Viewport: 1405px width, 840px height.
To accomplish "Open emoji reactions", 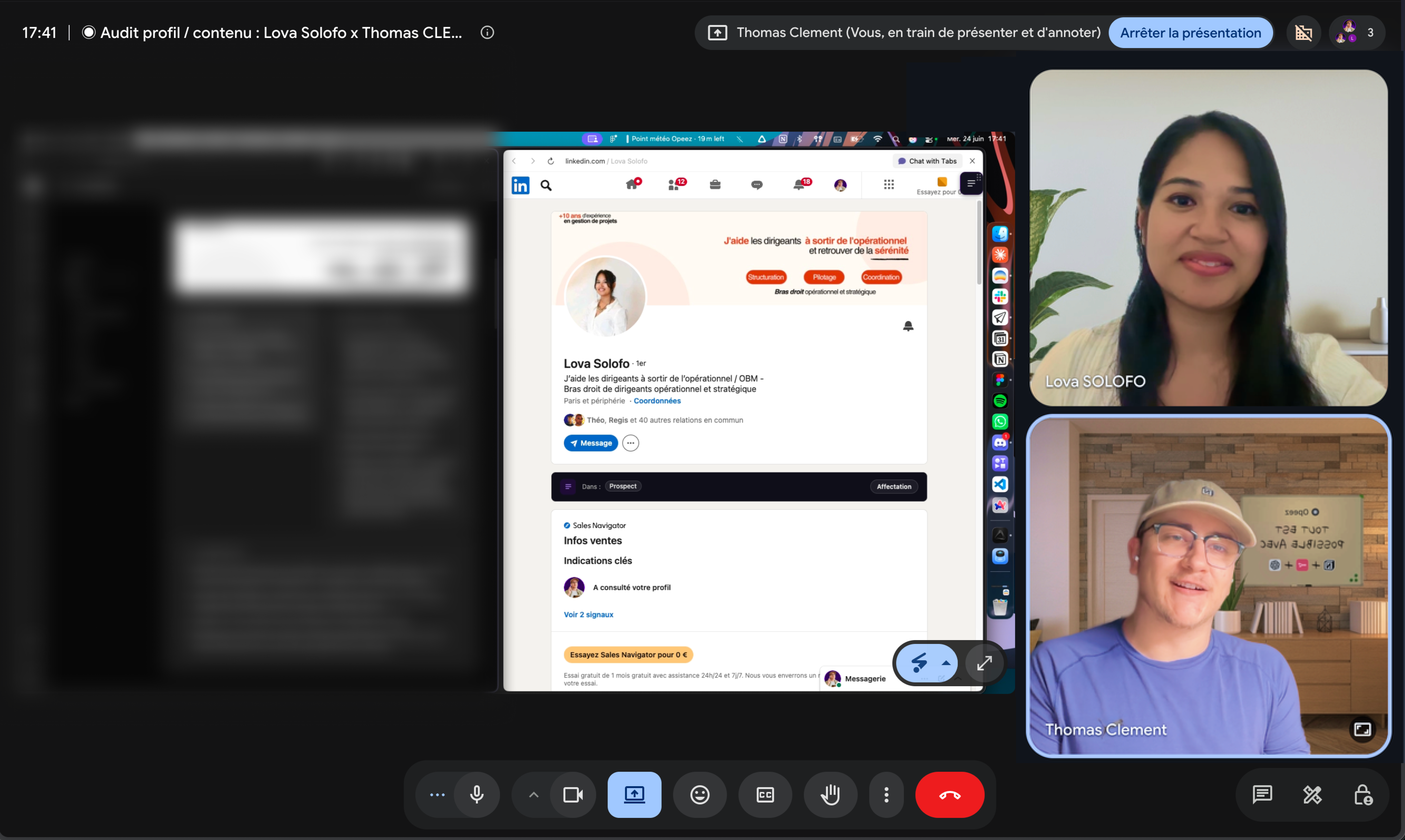I will click(700, 795).
